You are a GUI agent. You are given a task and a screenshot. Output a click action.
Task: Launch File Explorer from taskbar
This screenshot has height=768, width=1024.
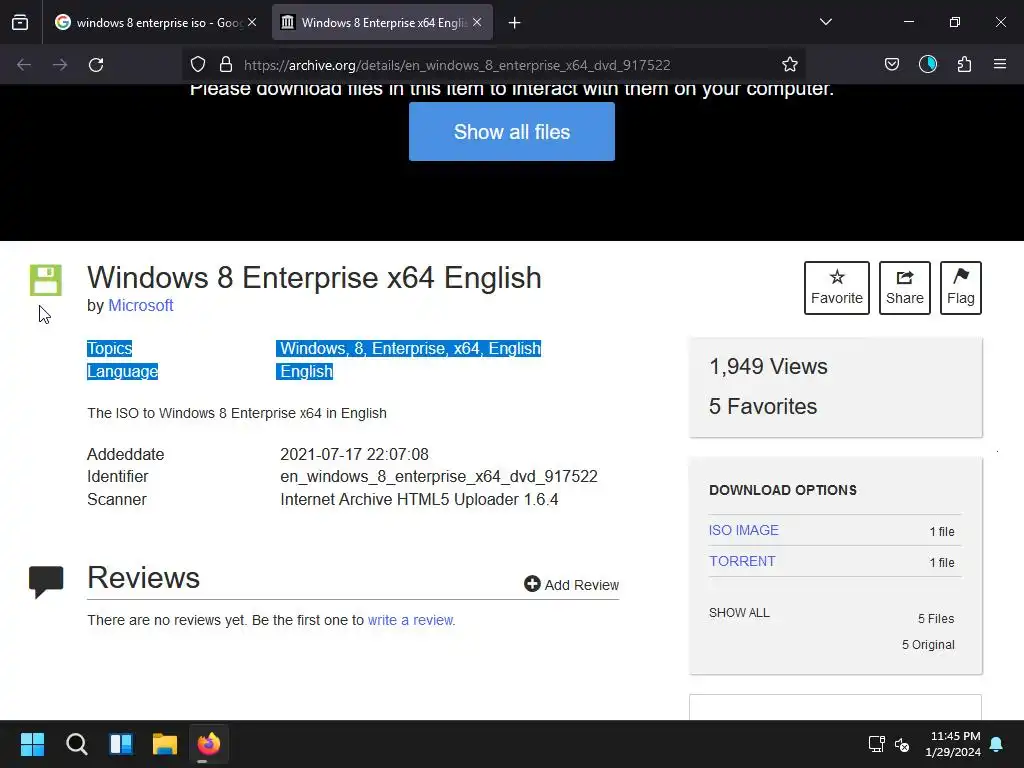tap(165, 744)
